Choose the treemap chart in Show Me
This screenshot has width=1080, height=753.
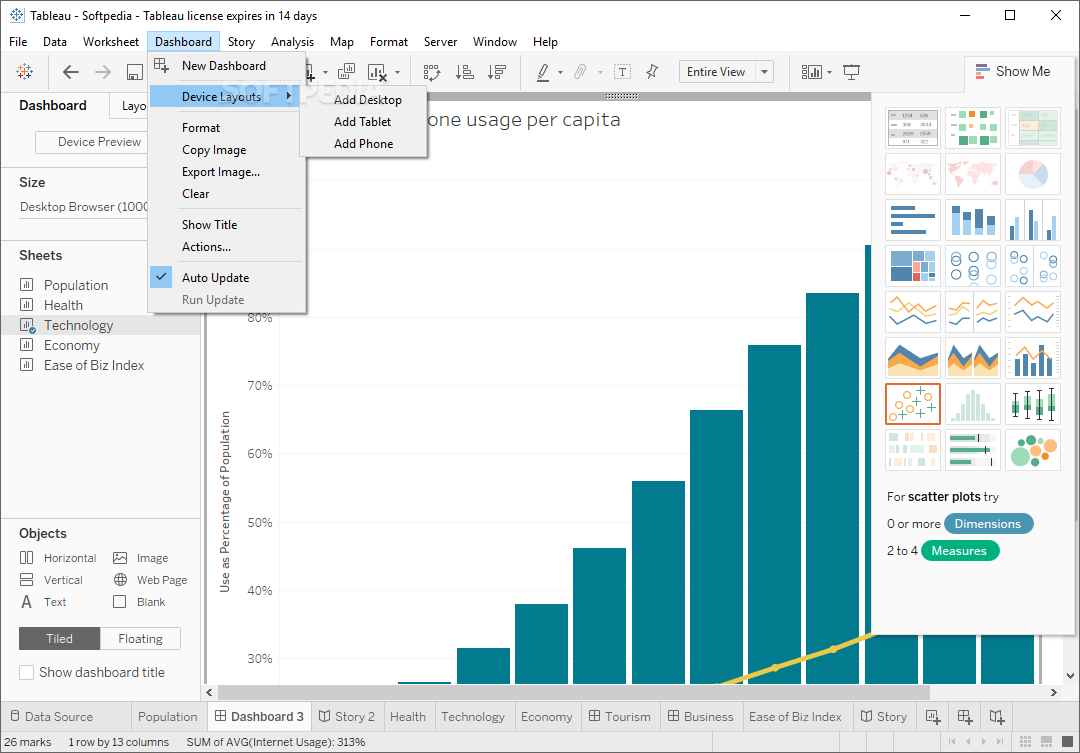click(913, 265)
